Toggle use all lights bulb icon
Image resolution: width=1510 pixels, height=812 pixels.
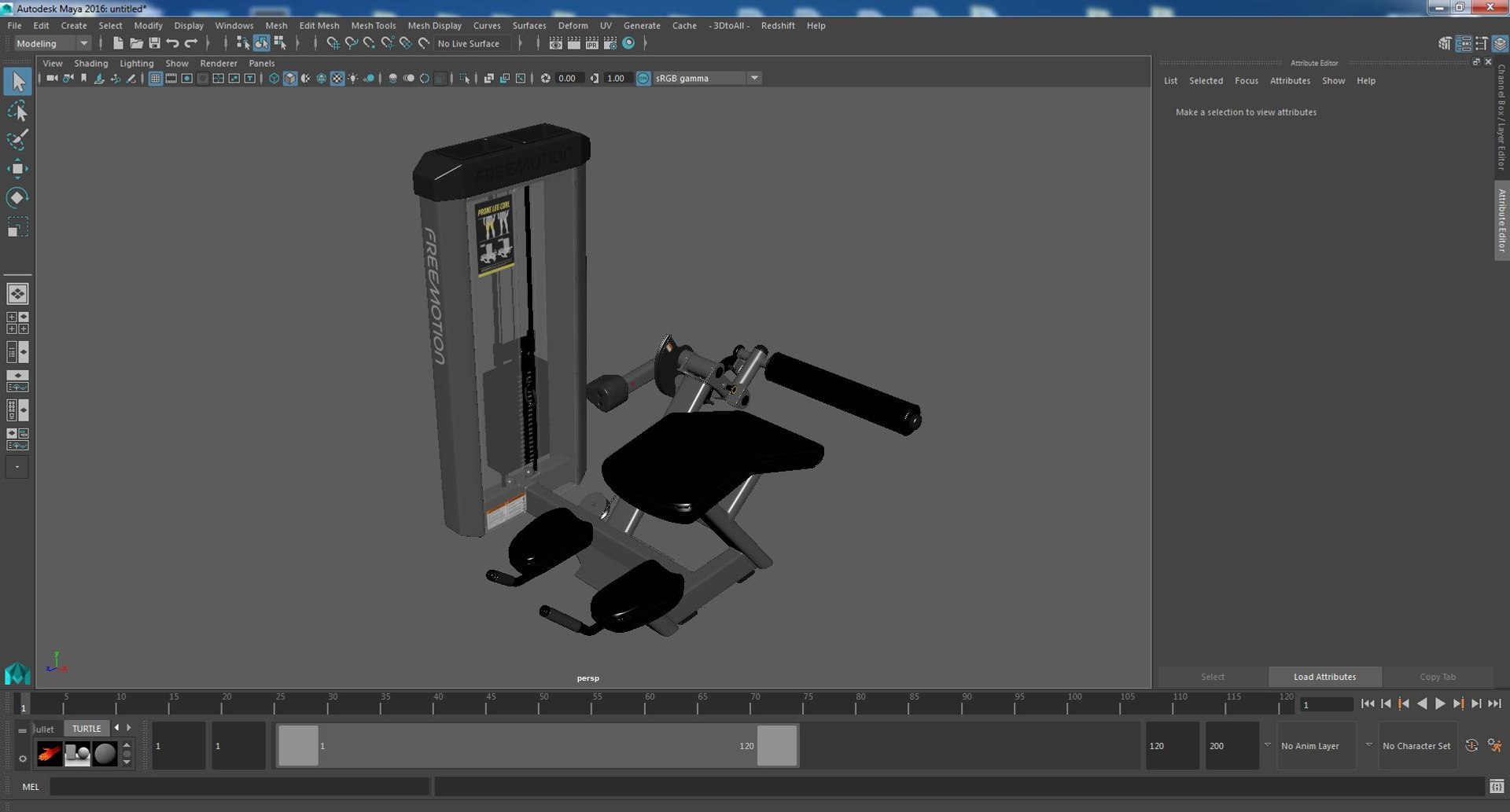click(353, 78)
